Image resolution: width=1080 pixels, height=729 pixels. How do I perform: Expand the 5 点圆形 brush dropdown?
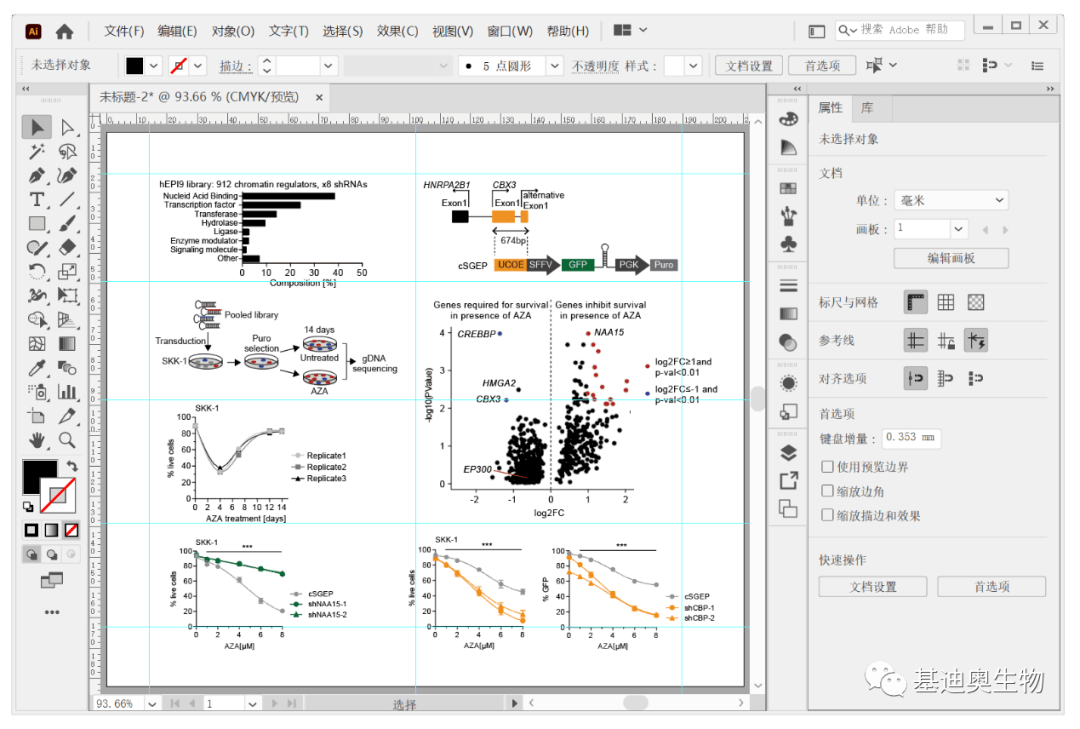[554, 66]
